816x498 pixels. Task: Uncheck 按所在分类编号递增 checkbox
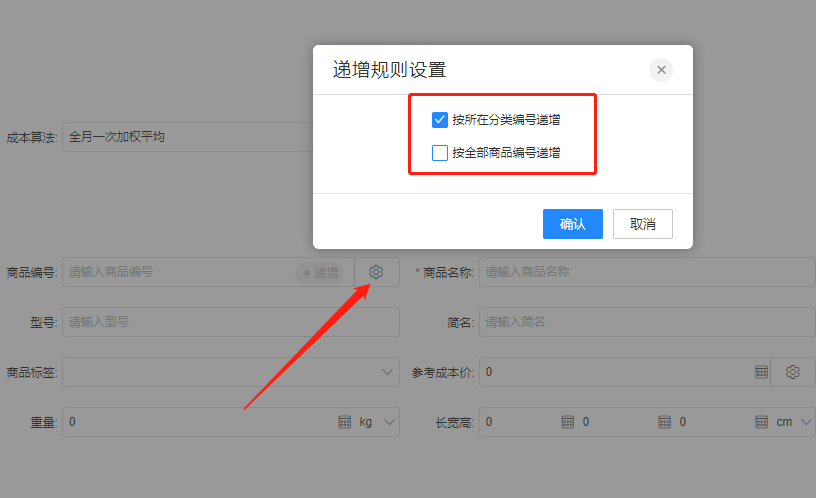(x=440, y=120)
